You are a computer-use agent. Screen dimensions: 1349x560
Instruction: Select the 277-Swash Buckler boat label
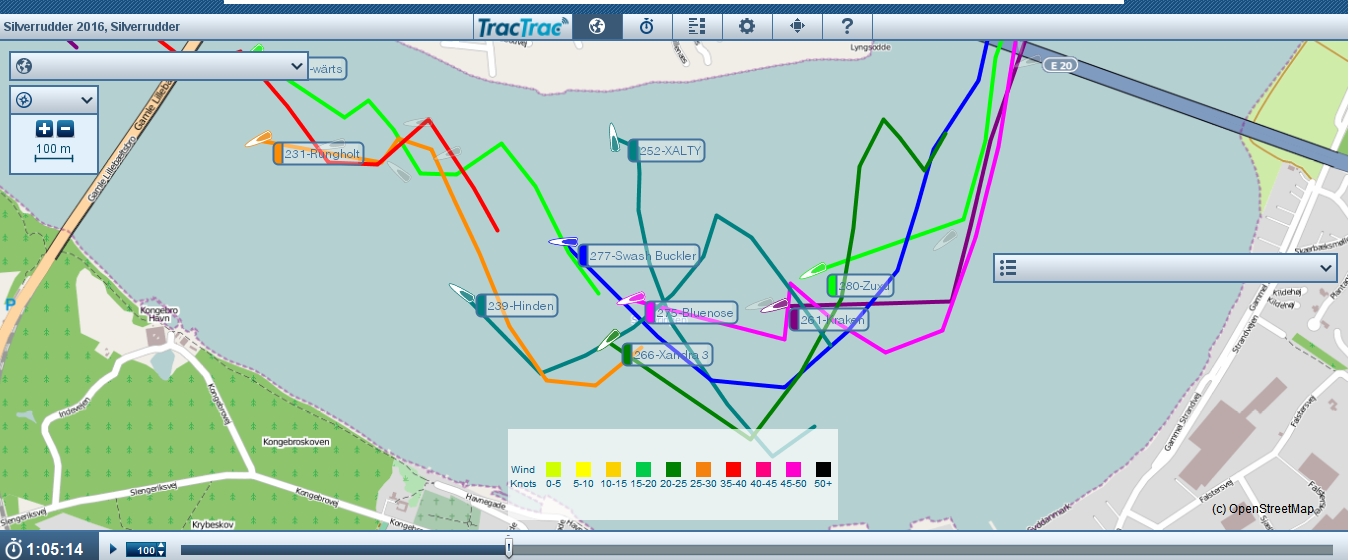coord(642,256)
